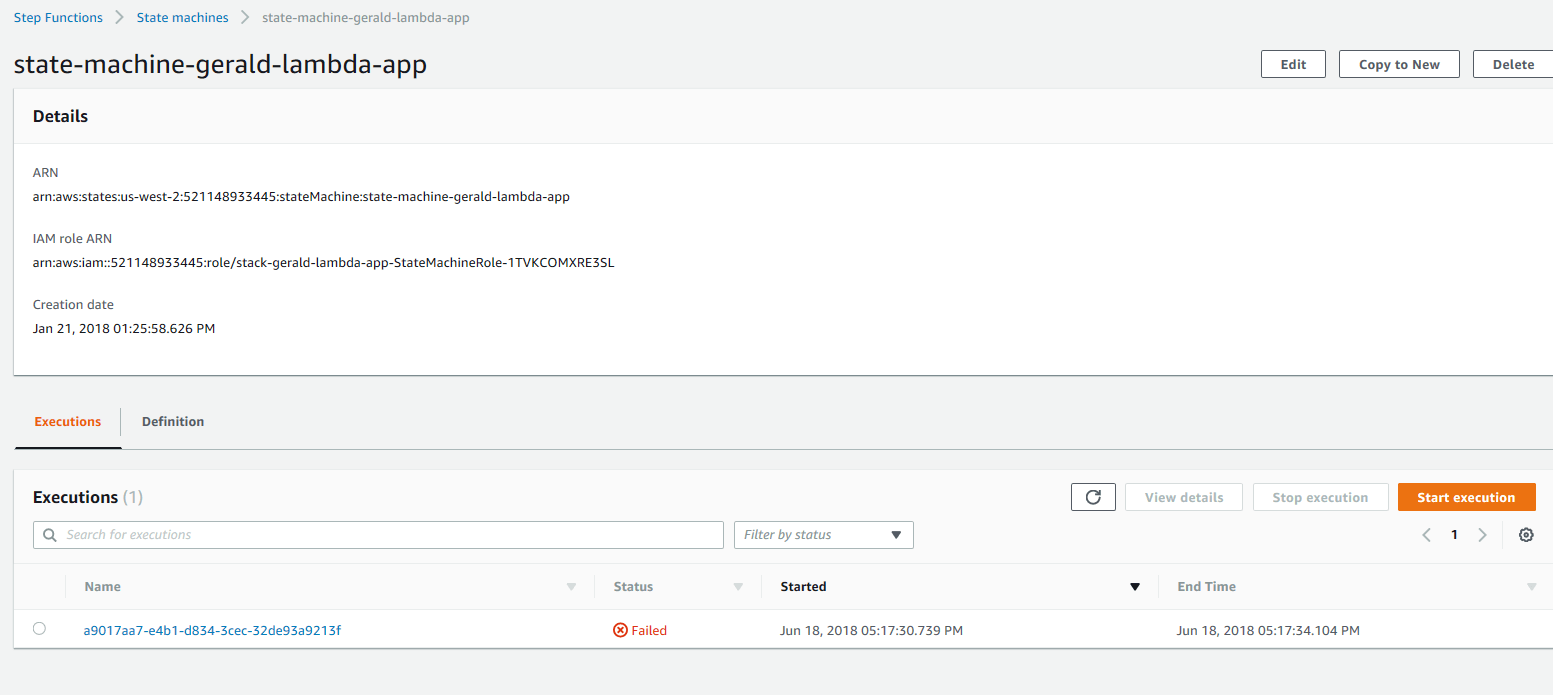Click the Failed status error icon
1553x695 pixels.
[620, 630]
